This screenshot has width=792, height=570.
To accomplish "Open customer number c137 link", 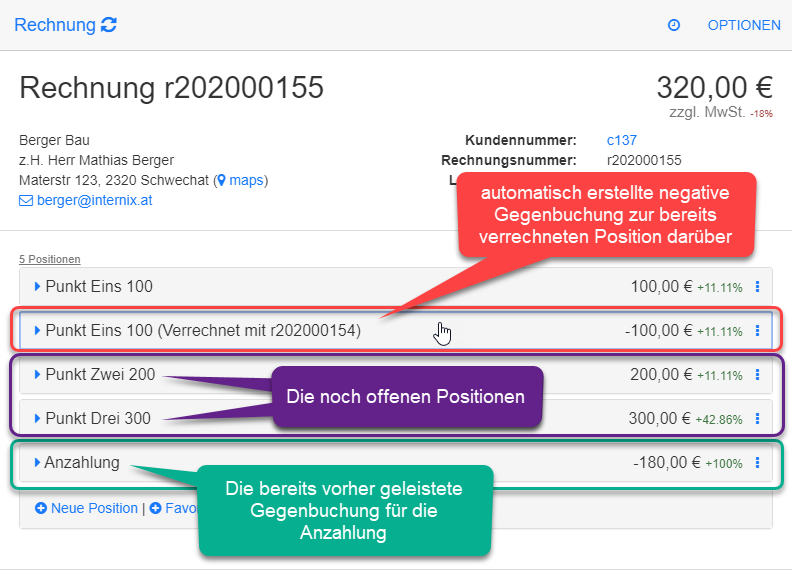I will pyautogui.click(x=621, y=140).
